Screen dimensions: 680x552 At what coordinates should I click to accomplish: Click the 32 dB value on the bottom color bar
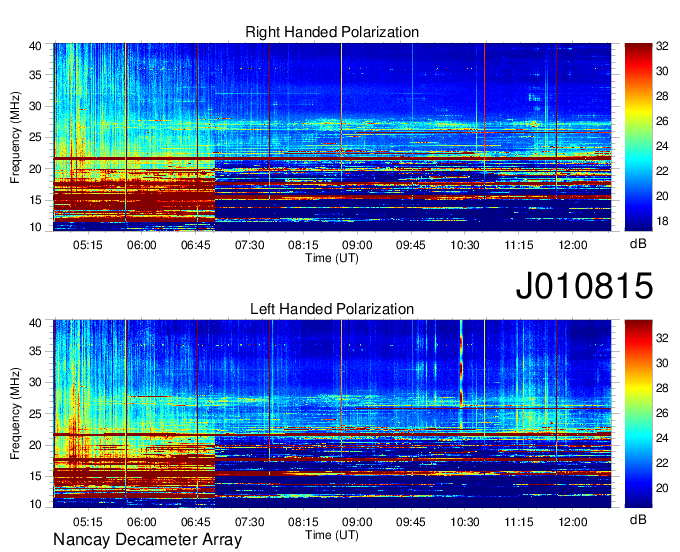662,338
